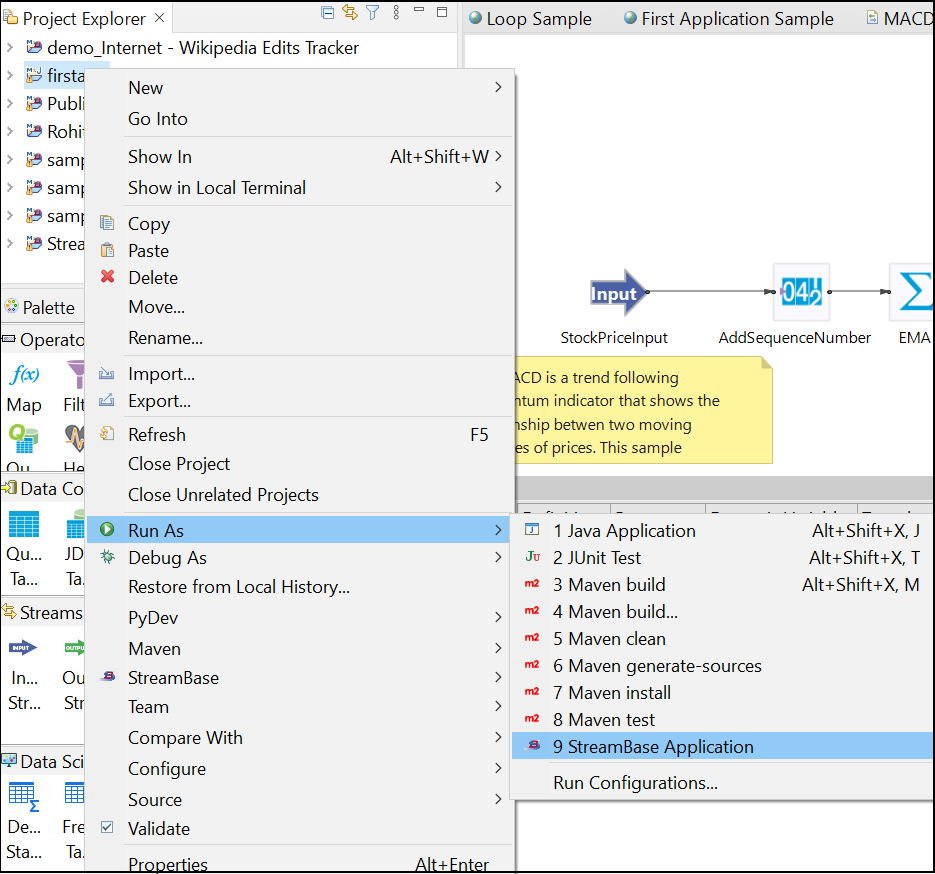This screenshot has height=874, width=935.
Task: Choose Go Into from context menu
Action: [x=300, y=119]
